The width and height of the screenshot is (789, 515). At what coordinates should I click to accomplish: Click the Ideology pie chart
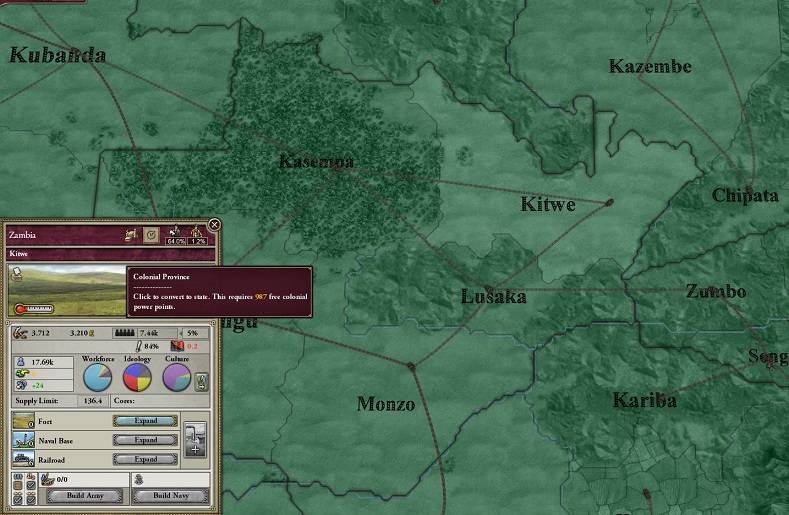pyautogui.click(x=137, y=377)
